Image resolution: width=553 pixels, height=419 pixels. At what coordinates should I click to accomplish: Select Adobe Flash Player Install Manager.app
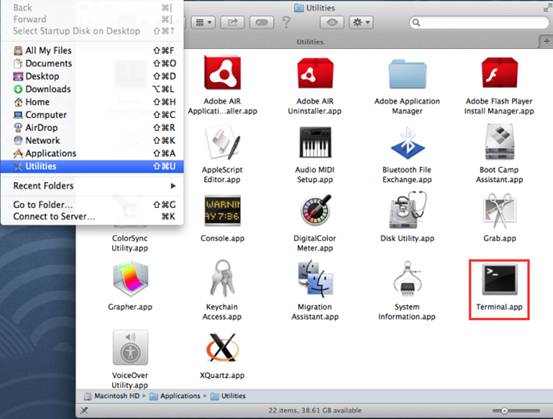[499, 73]
